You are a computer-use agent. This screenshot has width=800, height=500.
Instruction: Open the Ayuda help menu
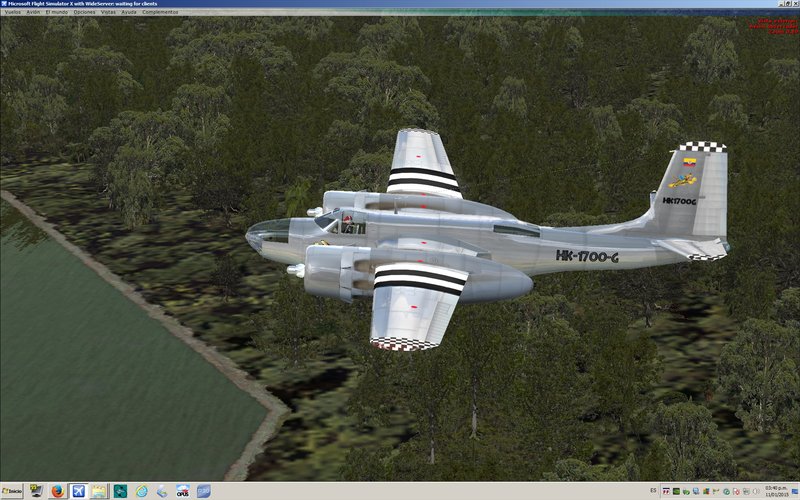[129, 12]
